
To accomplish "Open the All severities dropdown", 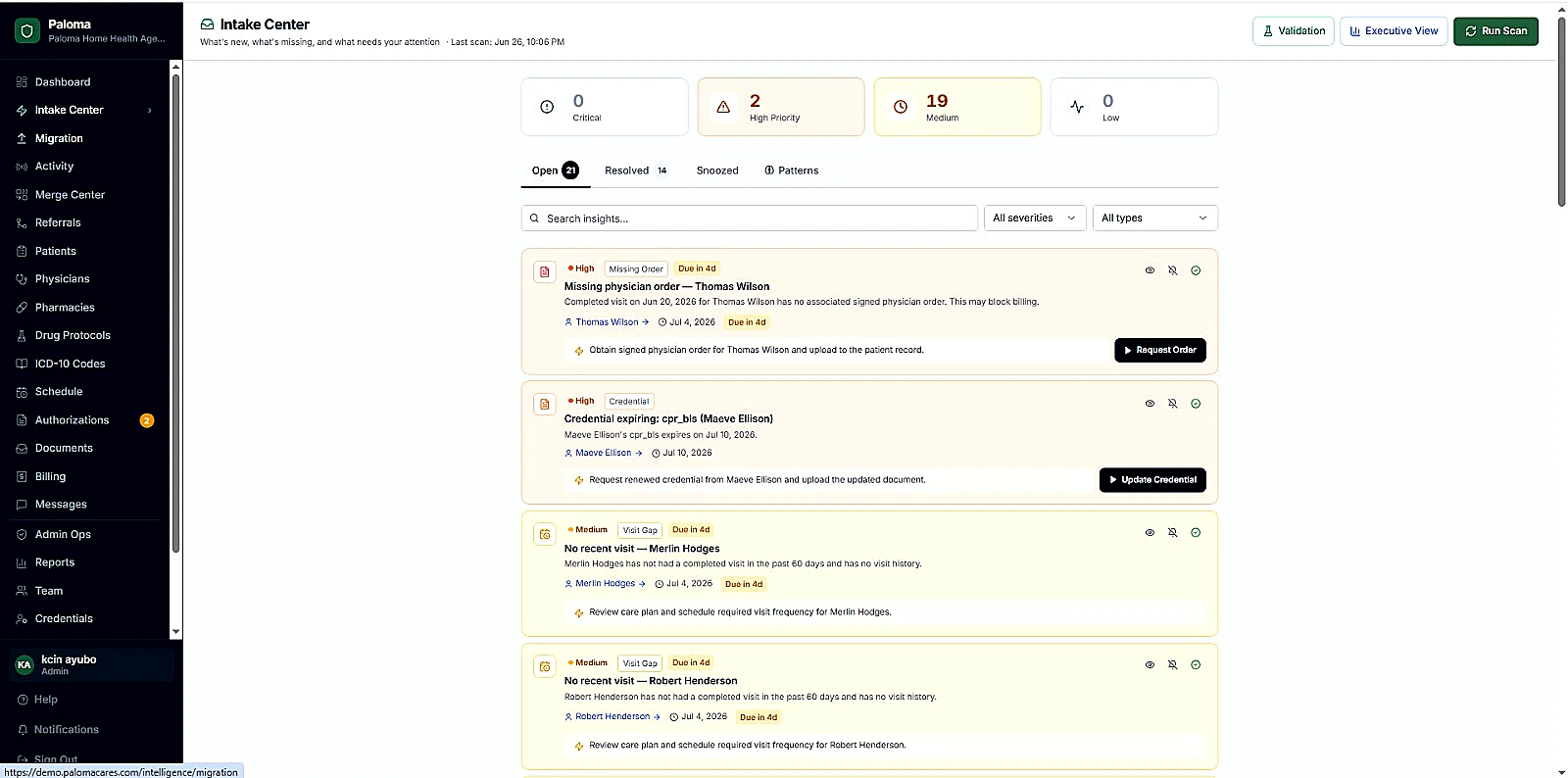I will click(1035, 219).
